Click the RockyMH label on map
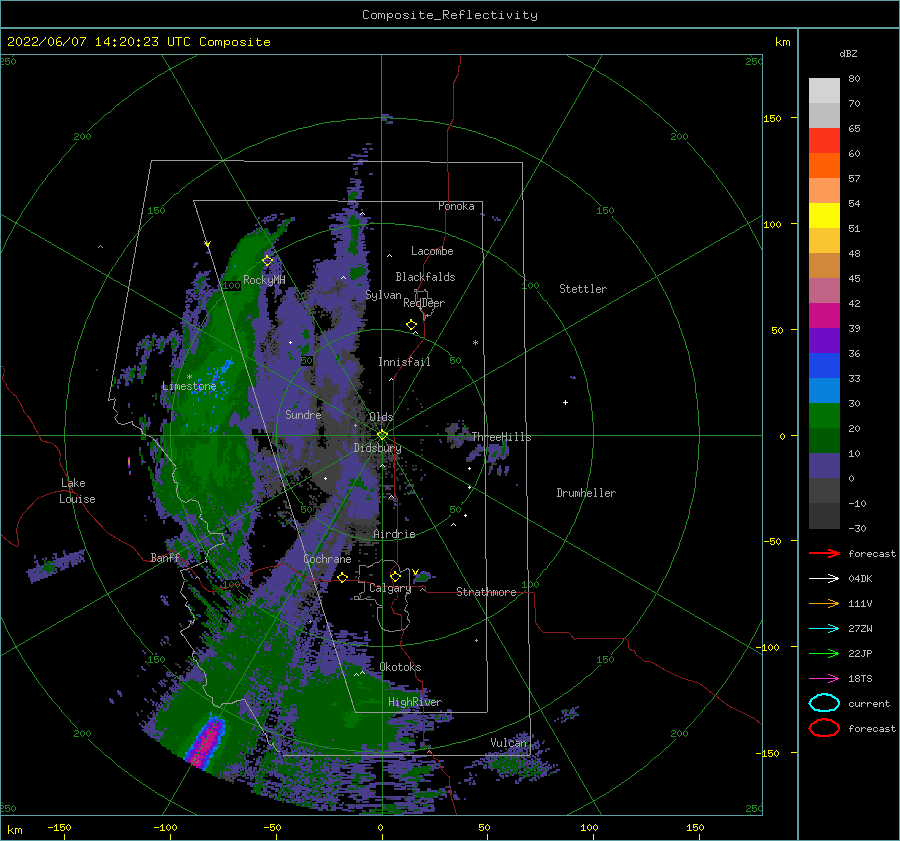900x841 pixels. tap(264, 280)
